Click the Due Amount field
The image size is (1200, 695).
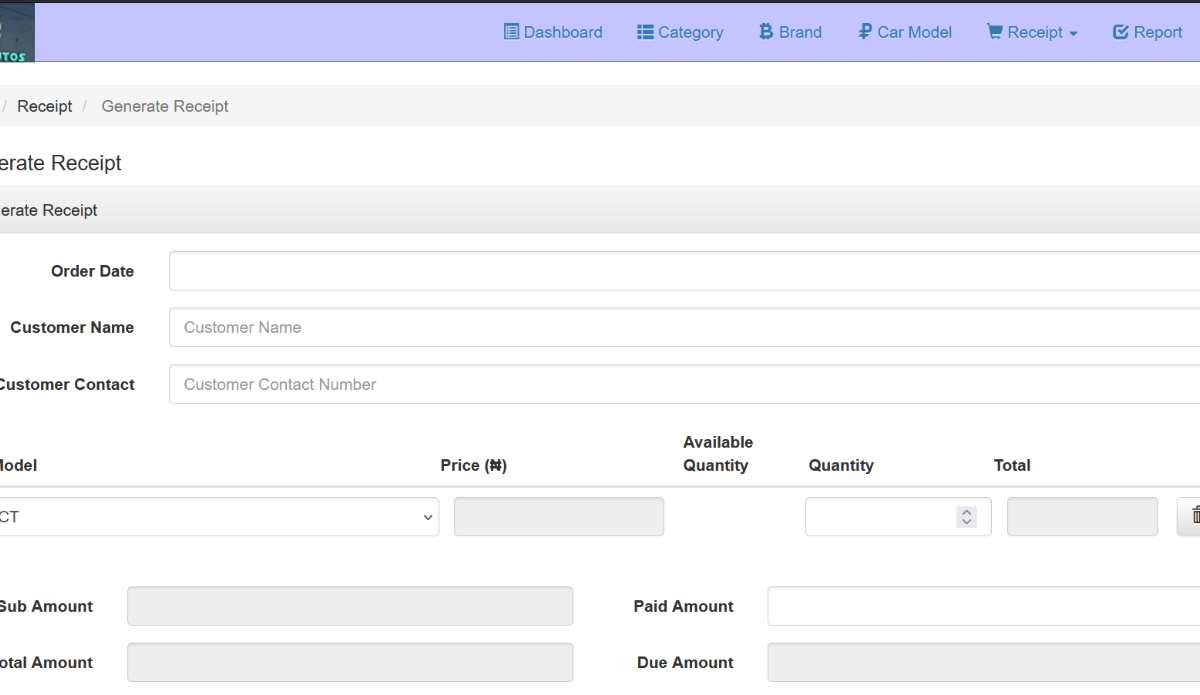pyautogui.click(x=983, y=662)
